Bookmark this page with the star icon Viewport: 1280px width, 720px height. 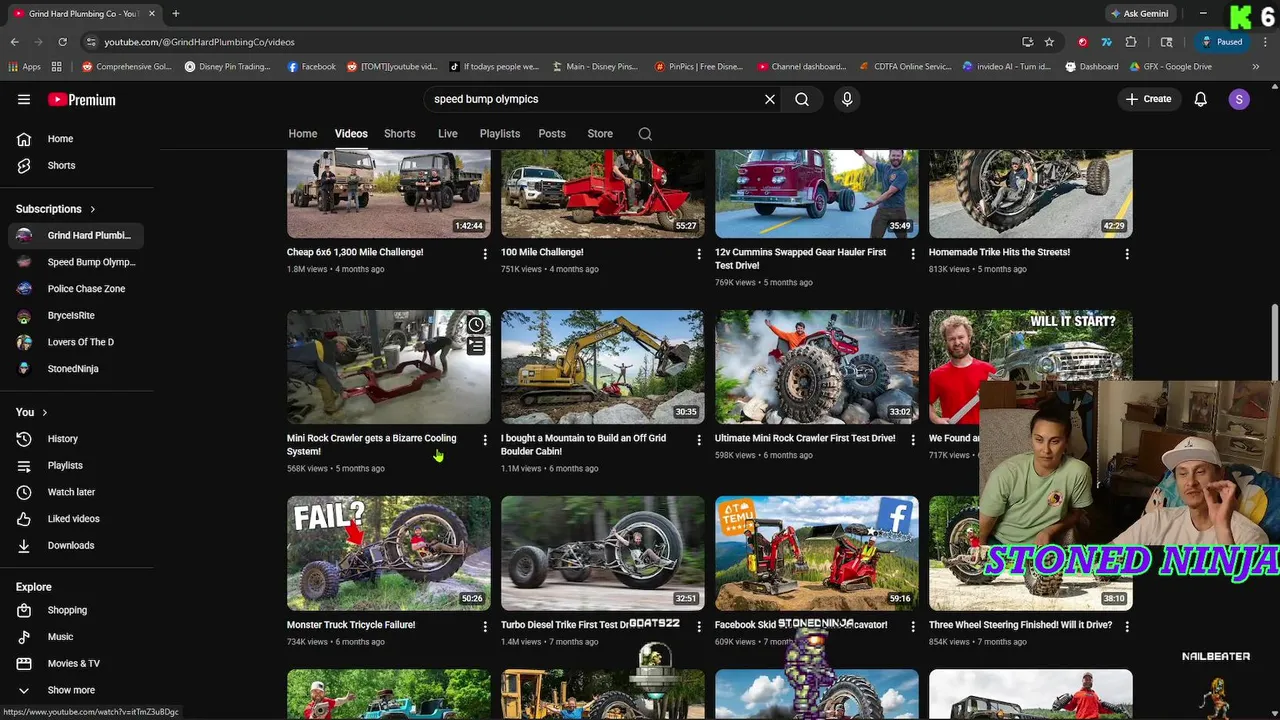tap(1049, 42)
